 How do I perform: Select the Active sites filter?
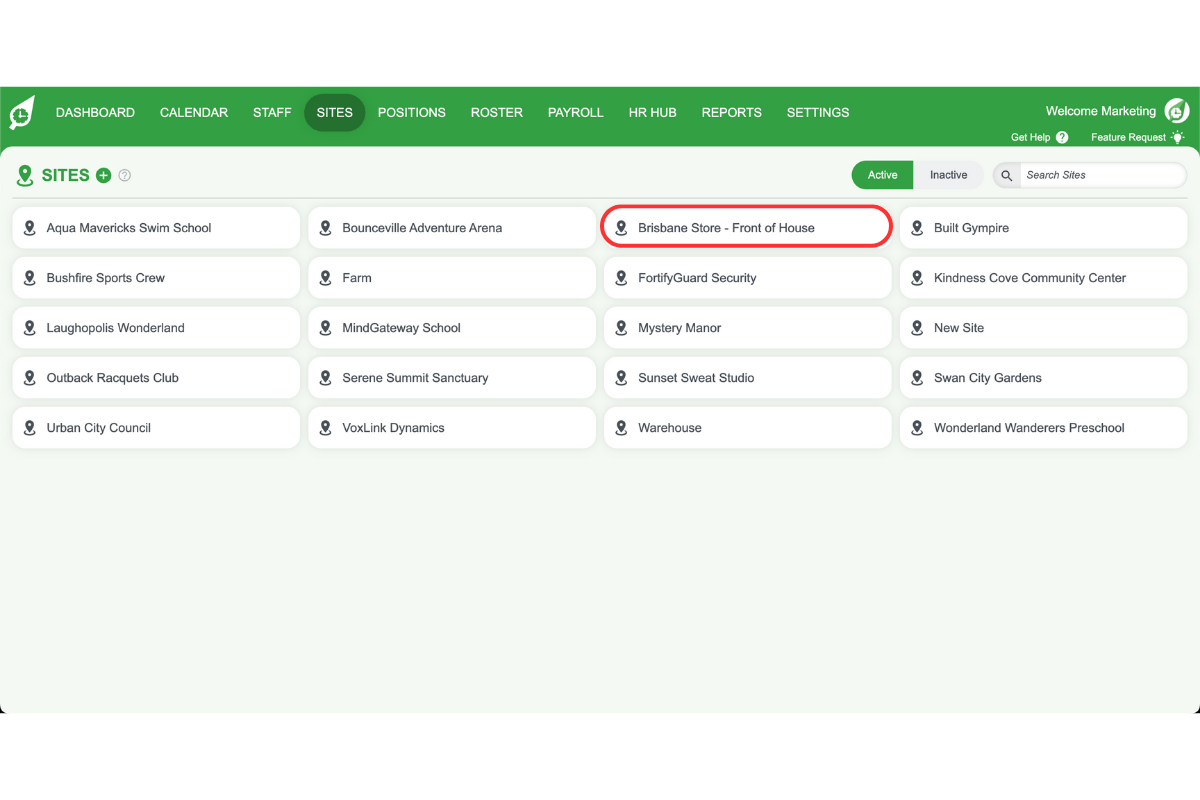pyautogui.click(x=882, y=174)
